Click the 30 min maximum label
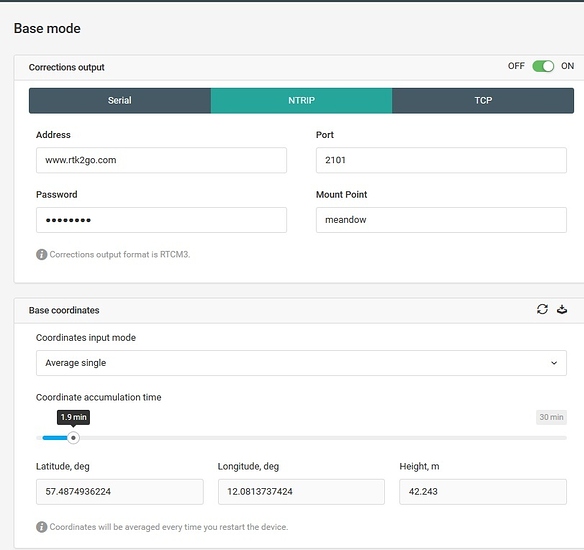Viewport: 584px width, 550px height. coord(551,417)
